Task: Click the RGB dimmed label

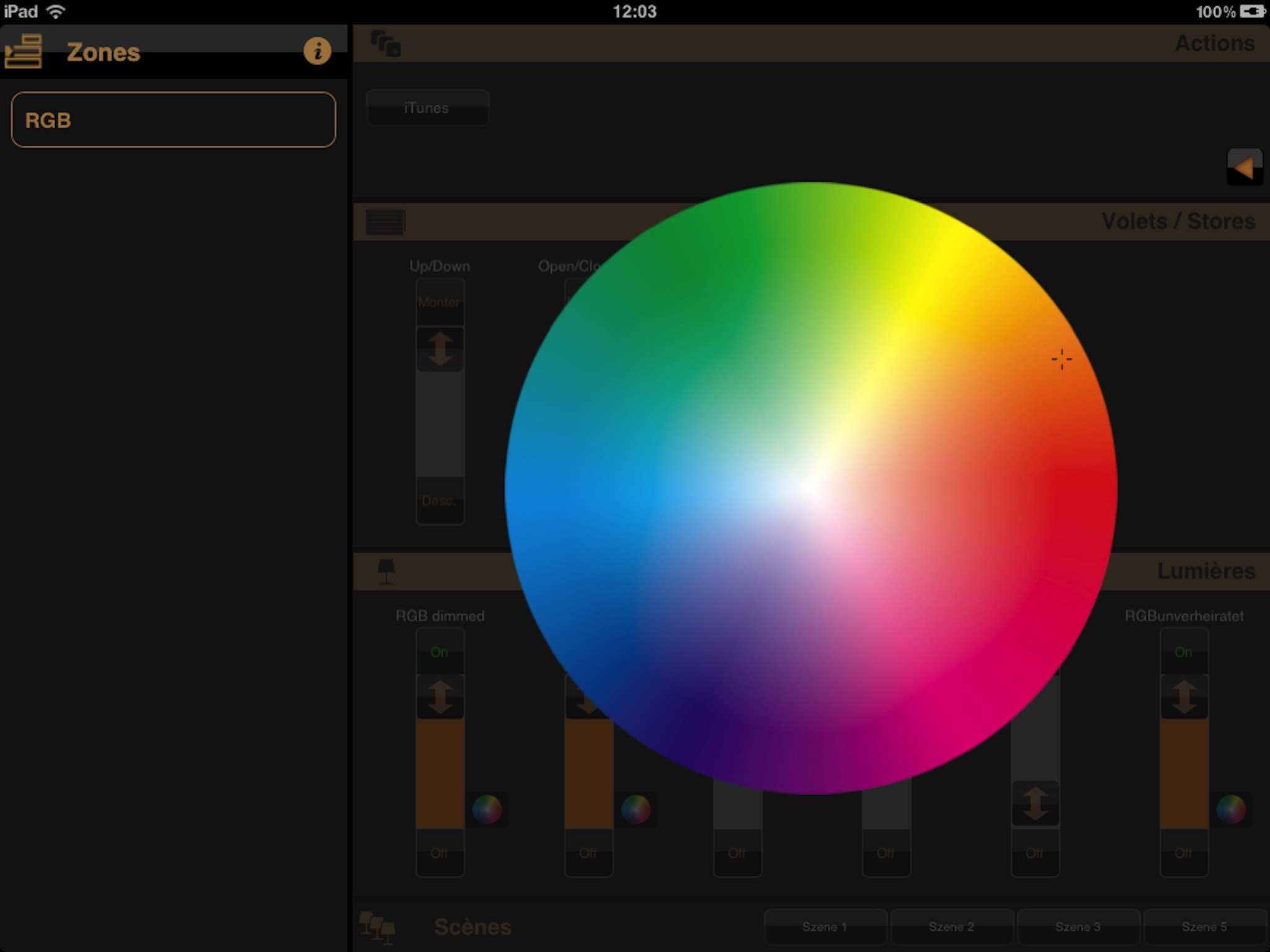Action: (440, 615)
